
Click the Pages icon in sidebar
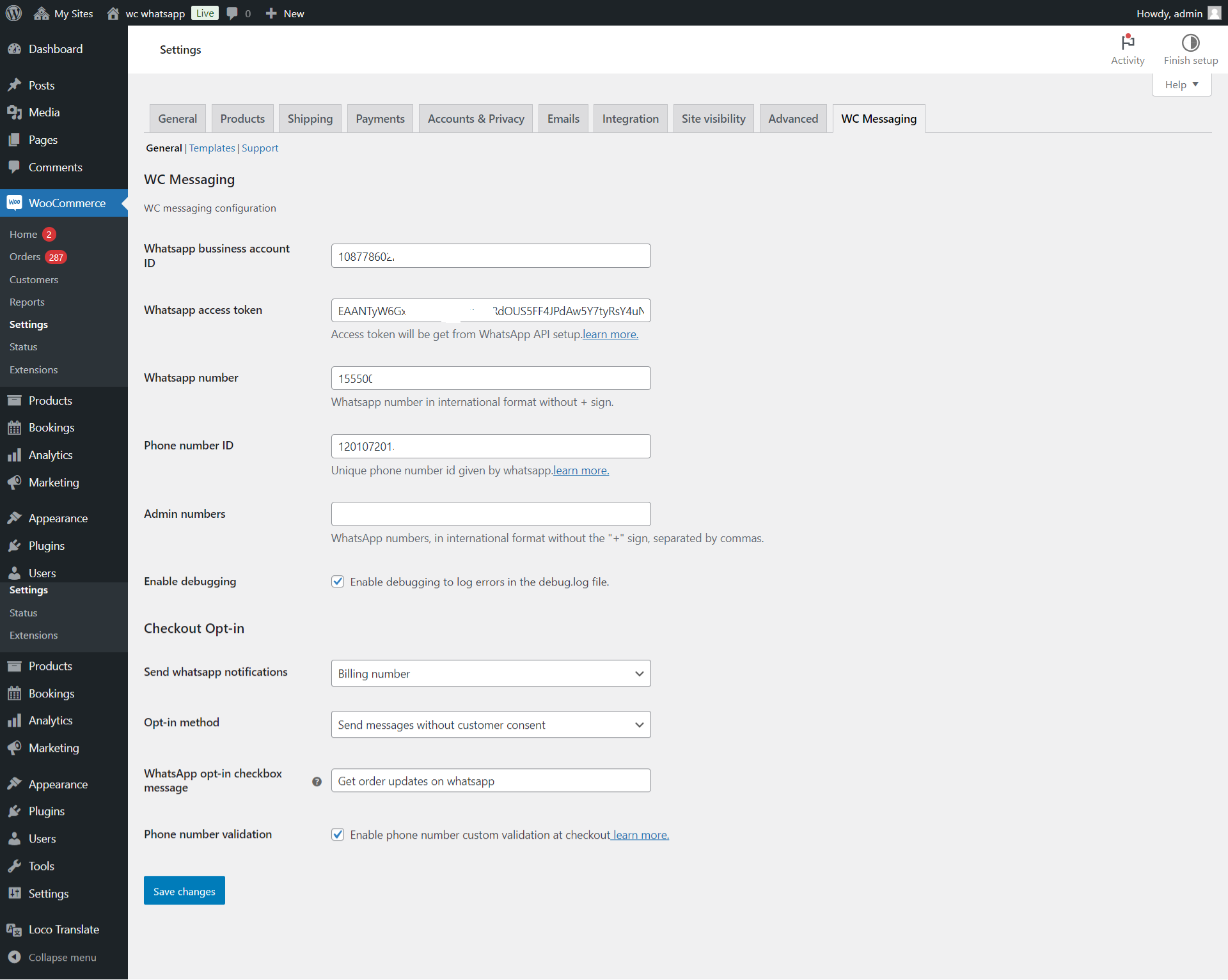point(14,140)
